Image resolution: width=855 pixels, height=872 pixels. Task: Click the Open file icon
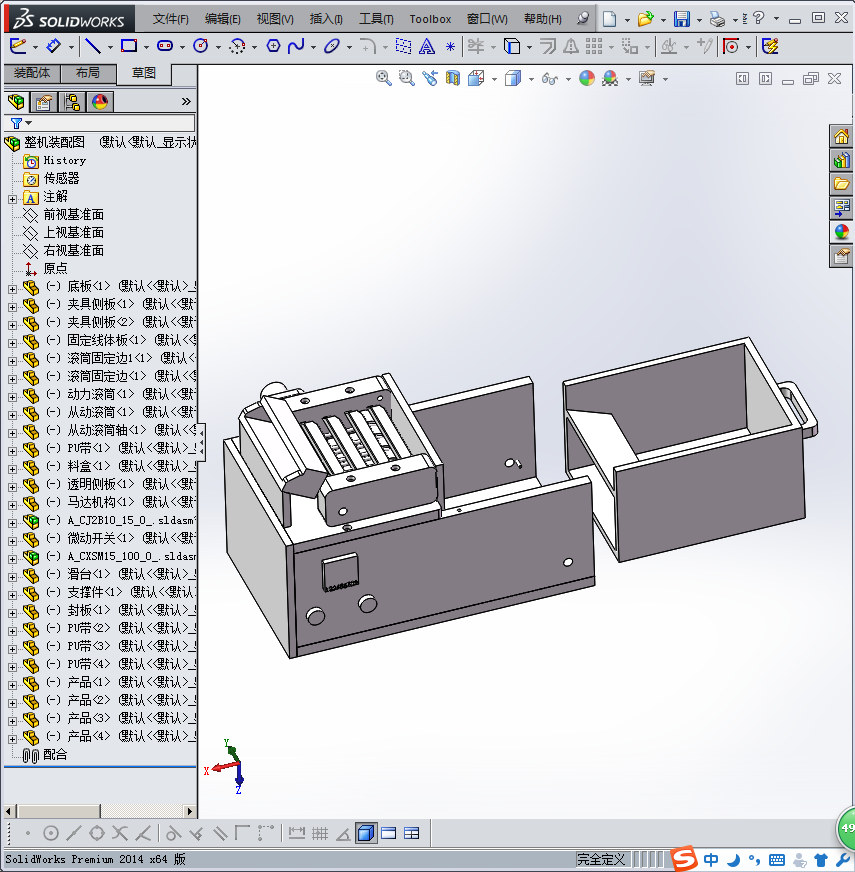click(645, 19)
